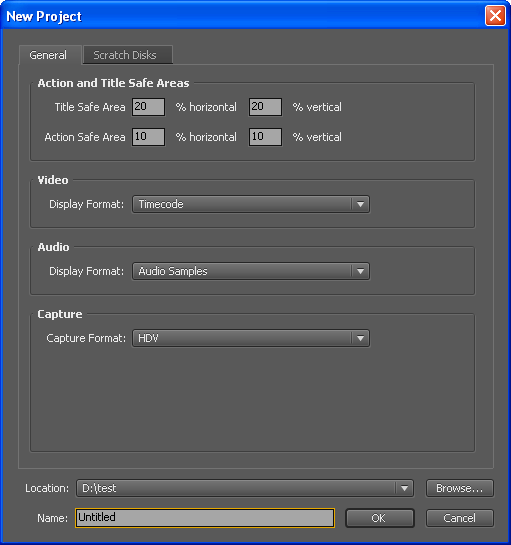Click Action Safe Area vertical percentage field
The image size is (511, 545).
(x=265, y=137)
